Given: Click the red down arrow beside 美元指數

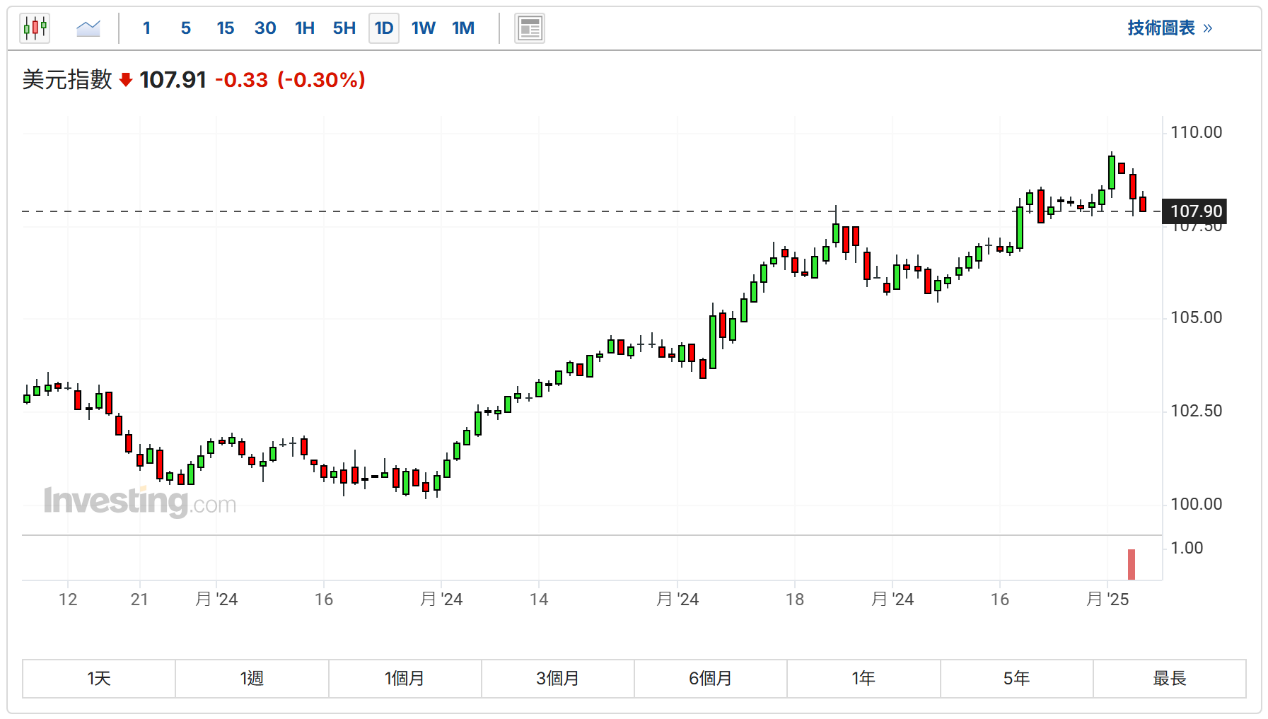Looking at the screenshot, I should [x=126, y=80].
